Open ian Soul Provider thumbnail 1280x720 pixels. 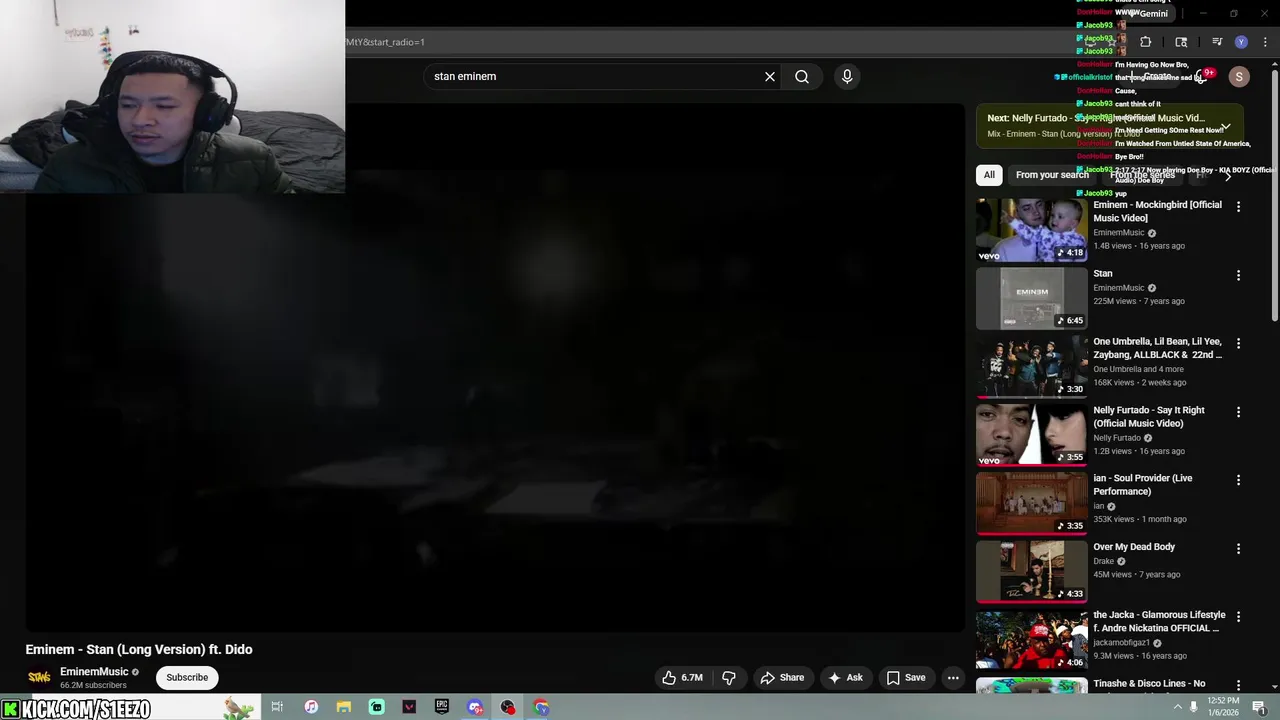tap(1032, 502)
